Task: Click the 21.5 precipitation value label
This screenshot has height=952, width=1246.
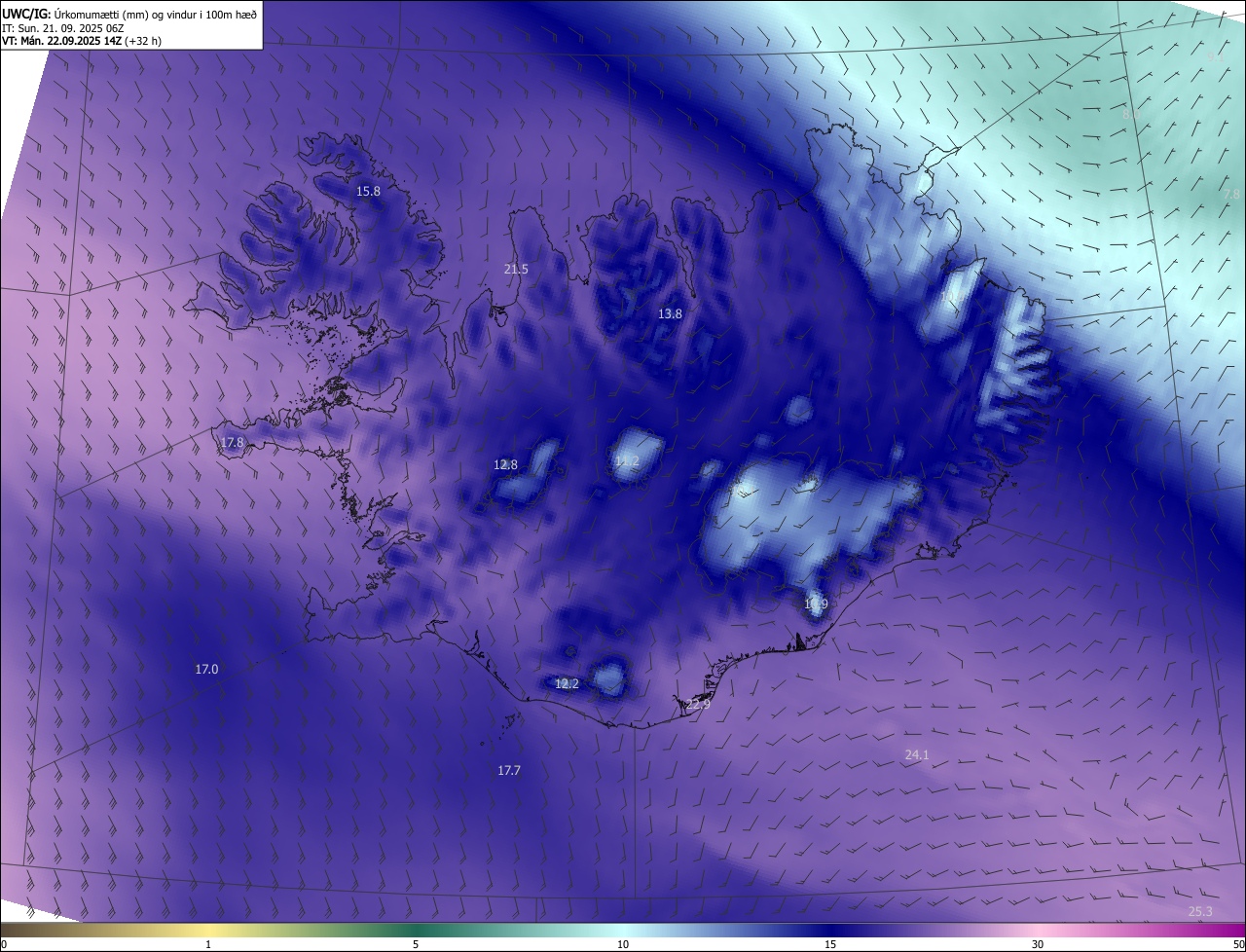Action: pyautogui.click(x=516, y=270)
